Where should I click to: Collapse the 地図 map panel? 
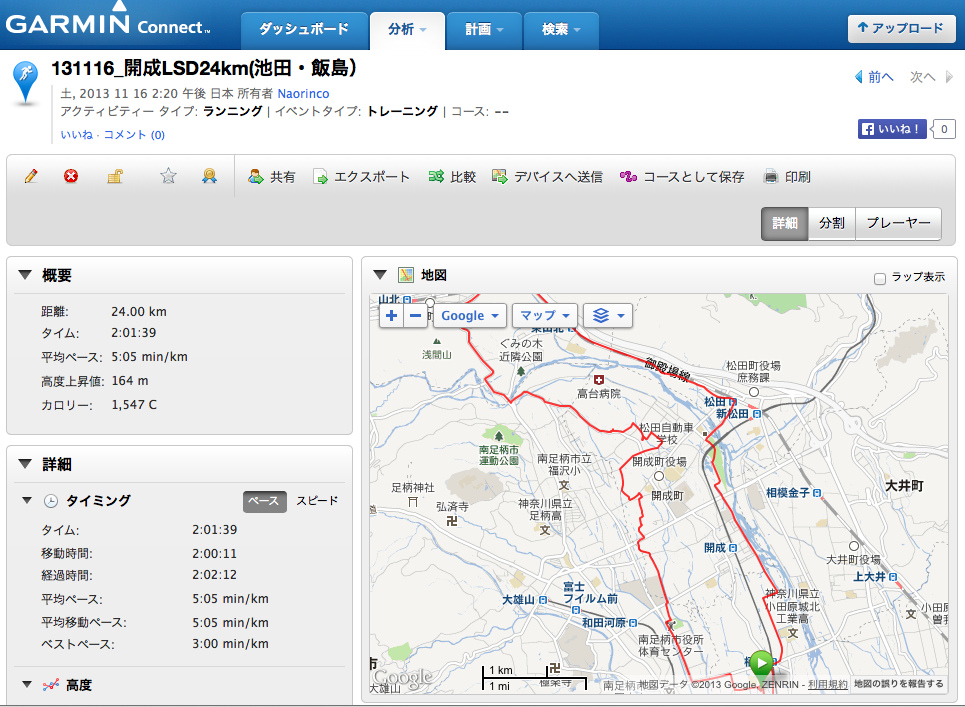pyautogui.click(x=380, y=275)
